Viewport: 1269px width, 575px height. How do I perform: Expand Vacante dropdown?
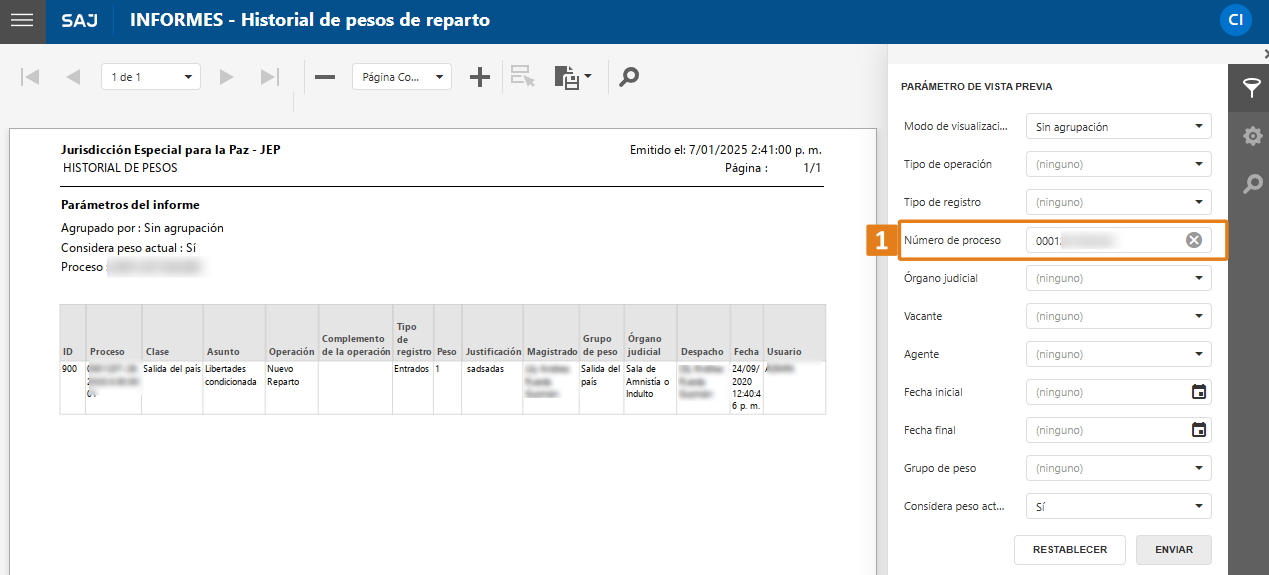[x=1119, y=316]
